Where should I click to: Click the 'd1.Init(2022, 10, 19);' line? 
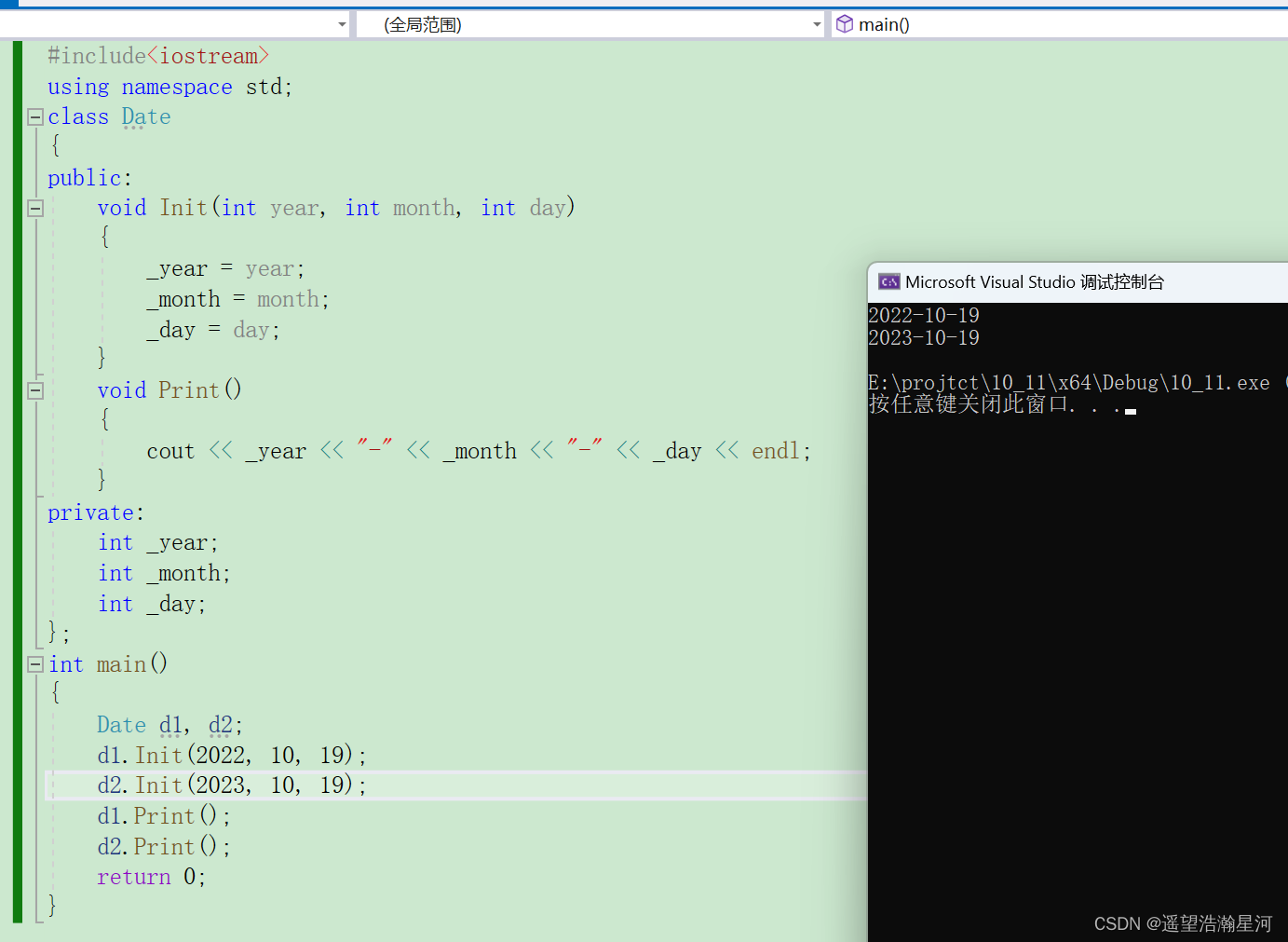click(x=232, y=755)
